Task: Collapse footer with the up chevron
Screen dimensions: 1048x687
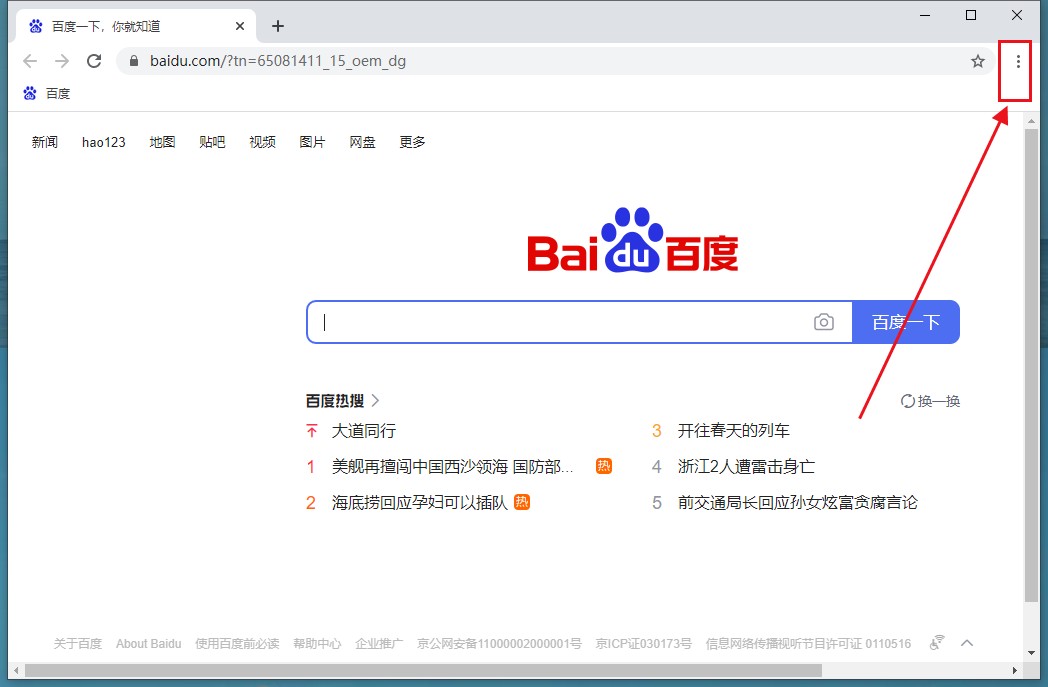Action: click(966, 643)
